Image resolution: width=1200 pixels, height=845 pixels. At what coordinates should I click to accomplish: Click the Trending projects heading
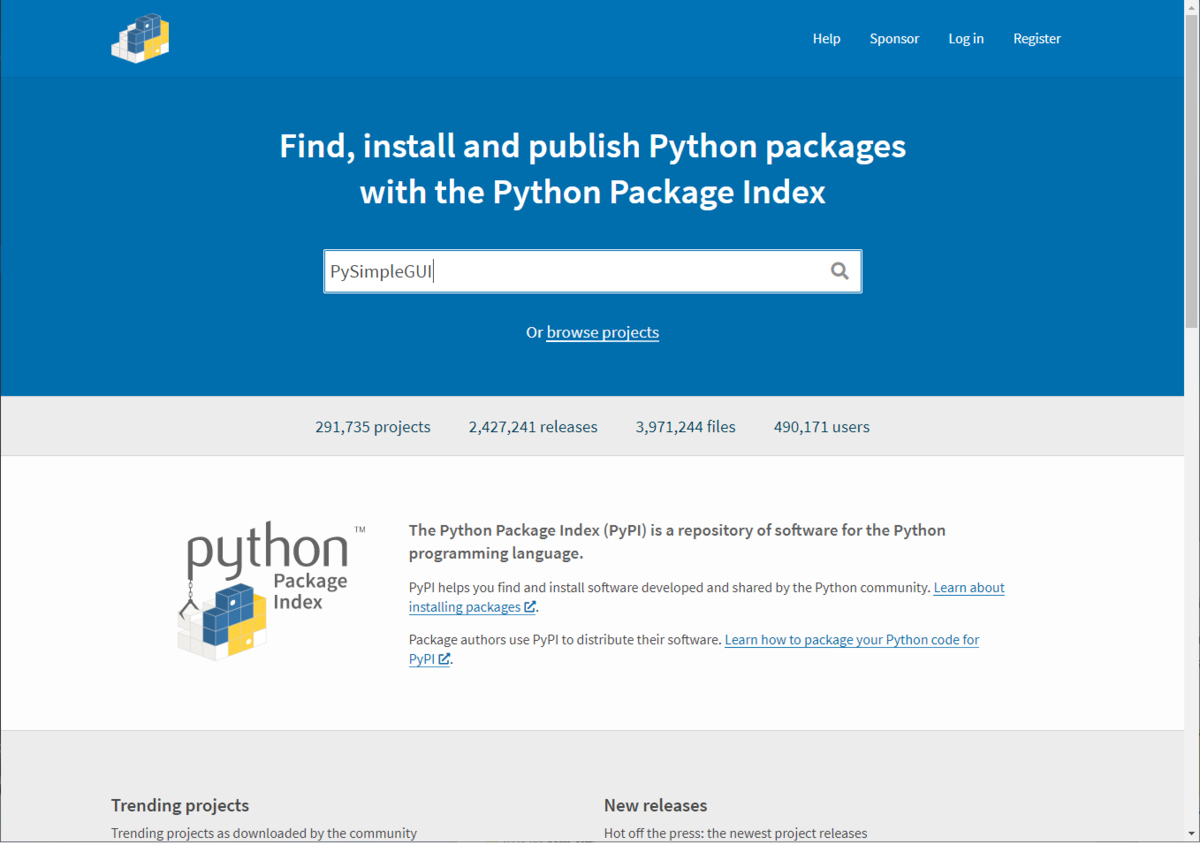(x=180, y=805)
